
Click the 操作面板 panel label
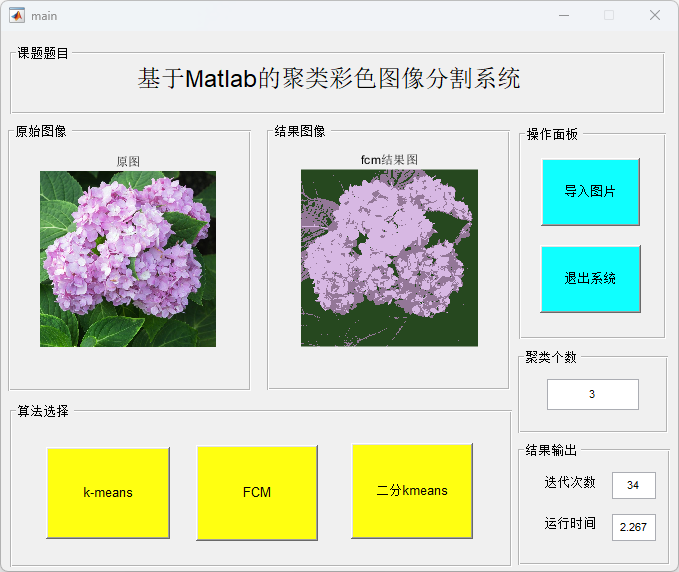point(552,134)
